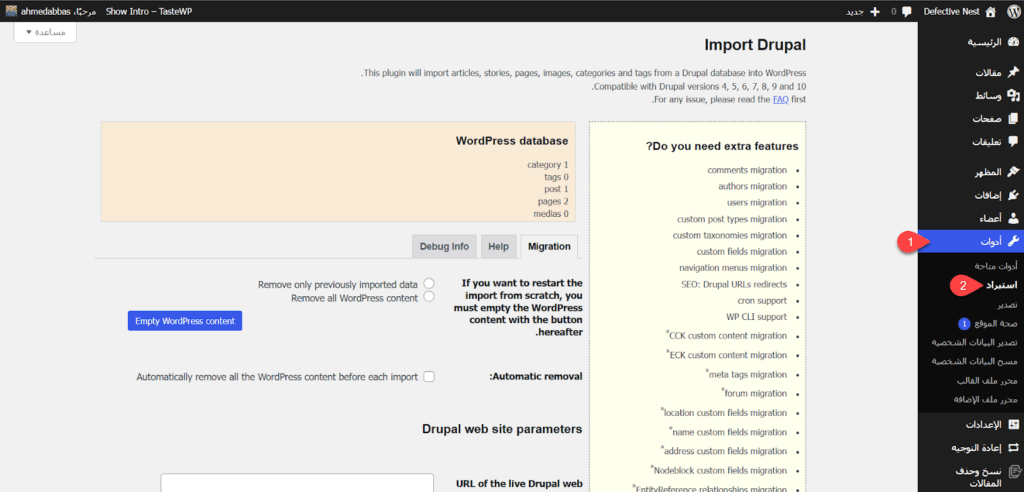Open the Comments (تعليقات) sidebar icon

point(1012,141)
